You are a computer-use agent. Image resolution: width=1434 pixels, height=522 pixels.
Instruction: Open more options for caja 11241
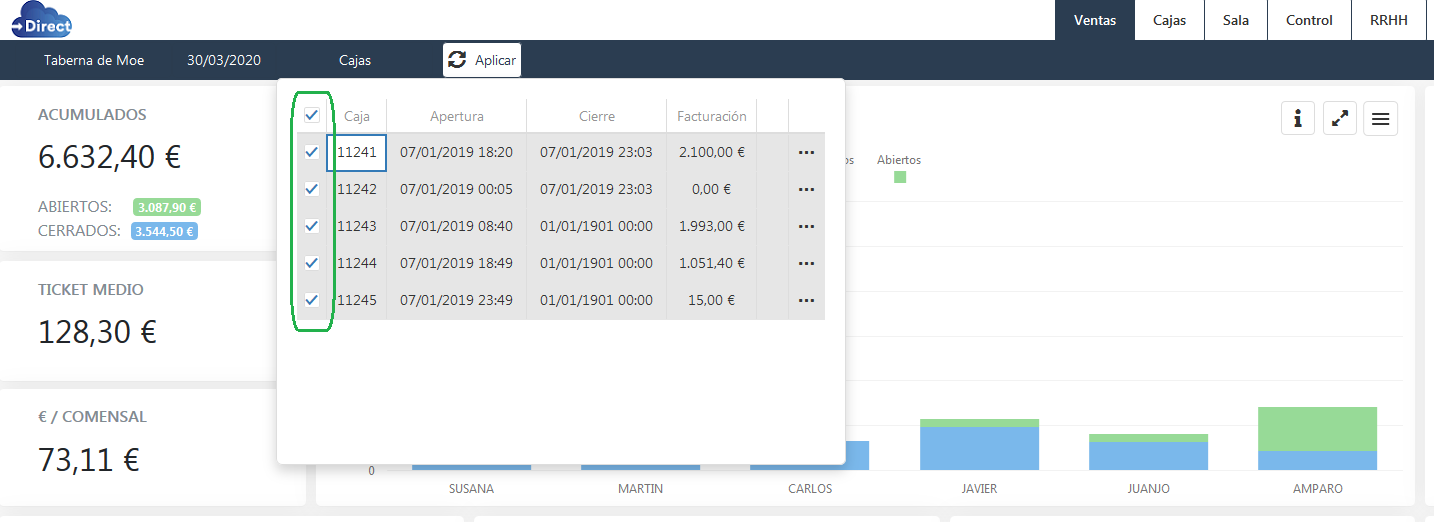tap(806, 153)
